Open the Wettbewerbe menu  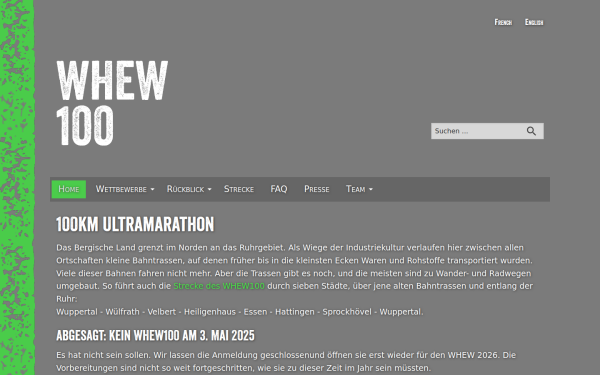(x=121, y=189)
